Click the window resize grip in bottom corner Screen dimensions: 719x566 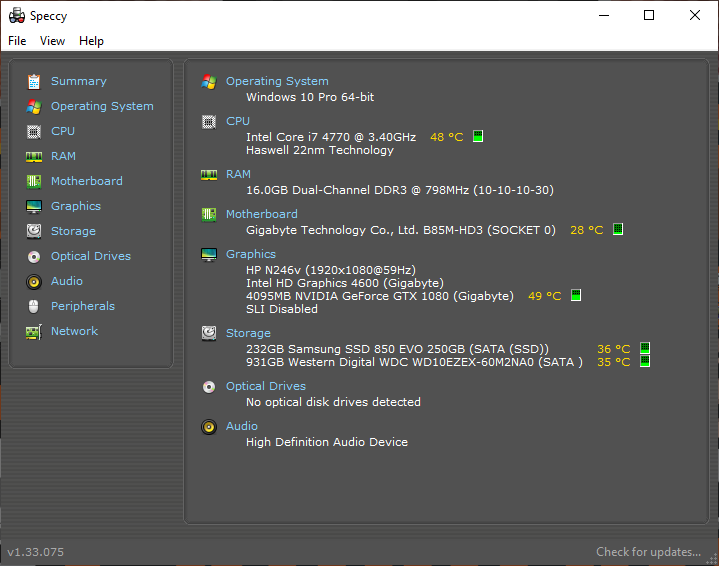point(712,559)
